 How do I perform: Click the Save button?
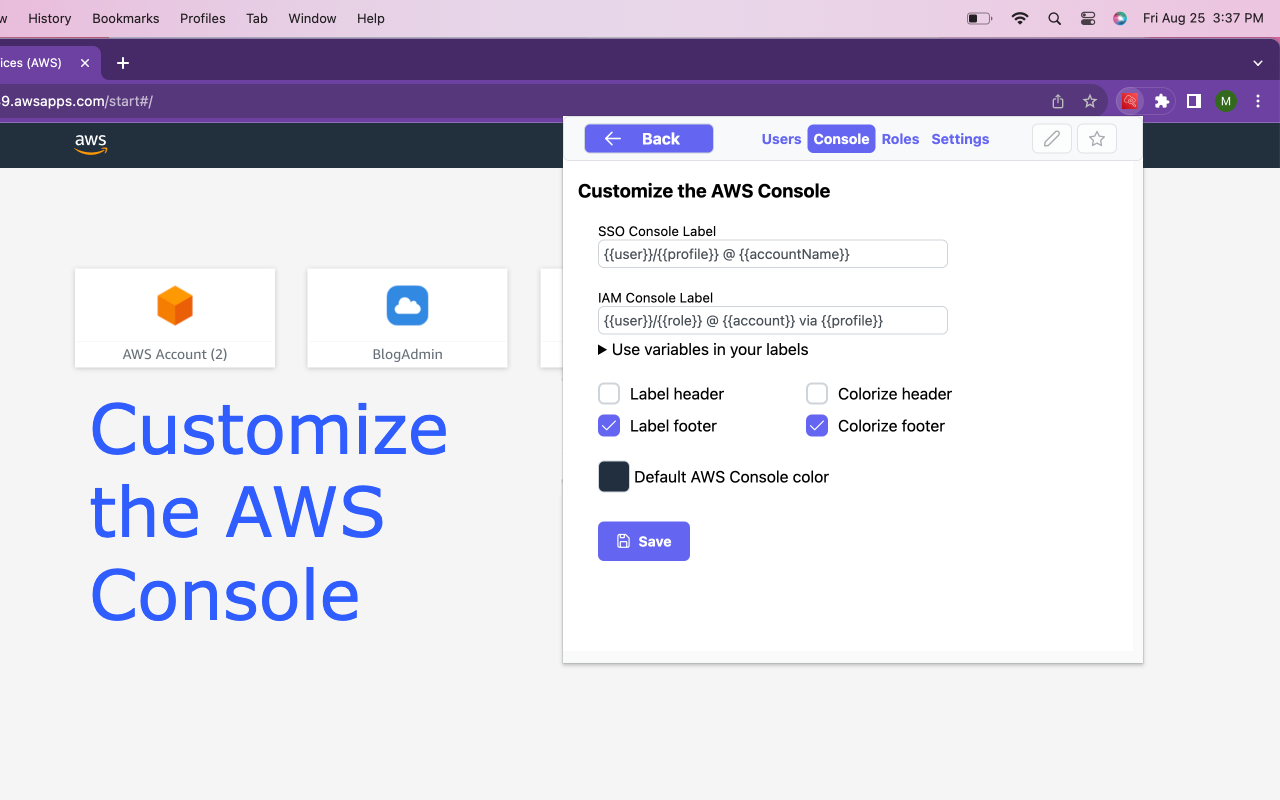[x=644, y=541]
